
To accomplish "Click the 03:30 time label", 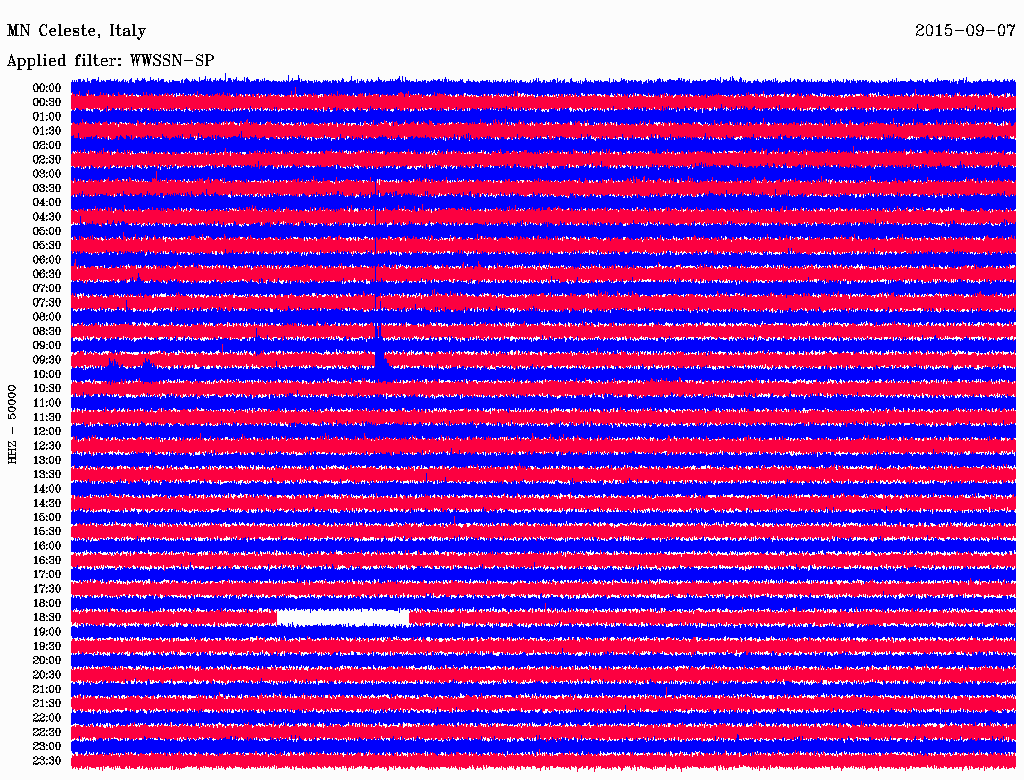I will coord(47,188).
